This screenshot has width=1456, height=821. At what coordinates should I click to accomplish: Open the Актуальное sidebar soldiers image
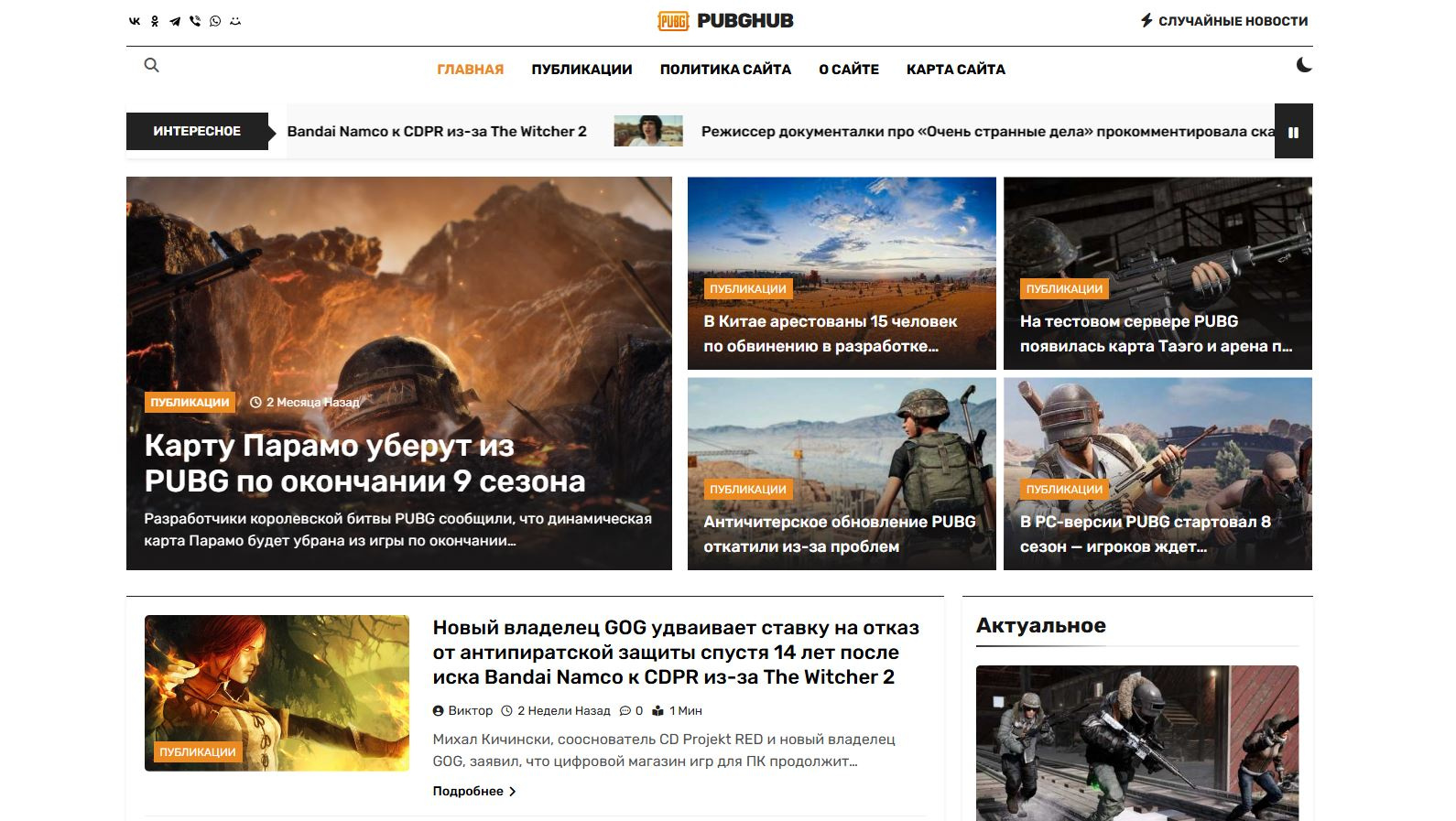click(1137, 743)
